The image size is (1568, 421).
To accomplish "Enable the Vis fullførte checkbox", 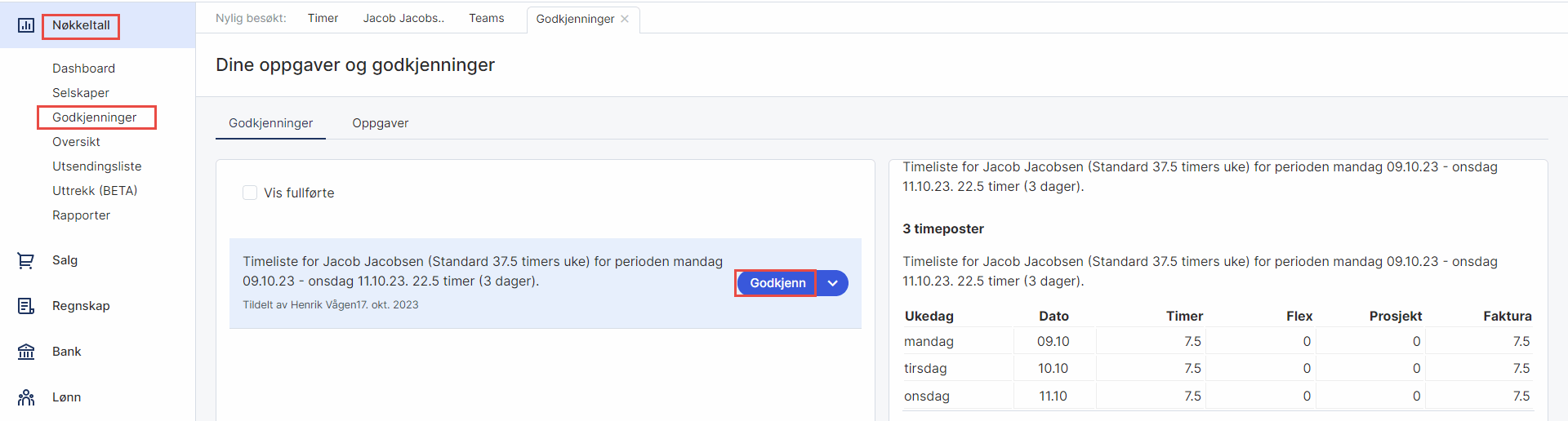I will pyautogui.click(x=250, y=193).
